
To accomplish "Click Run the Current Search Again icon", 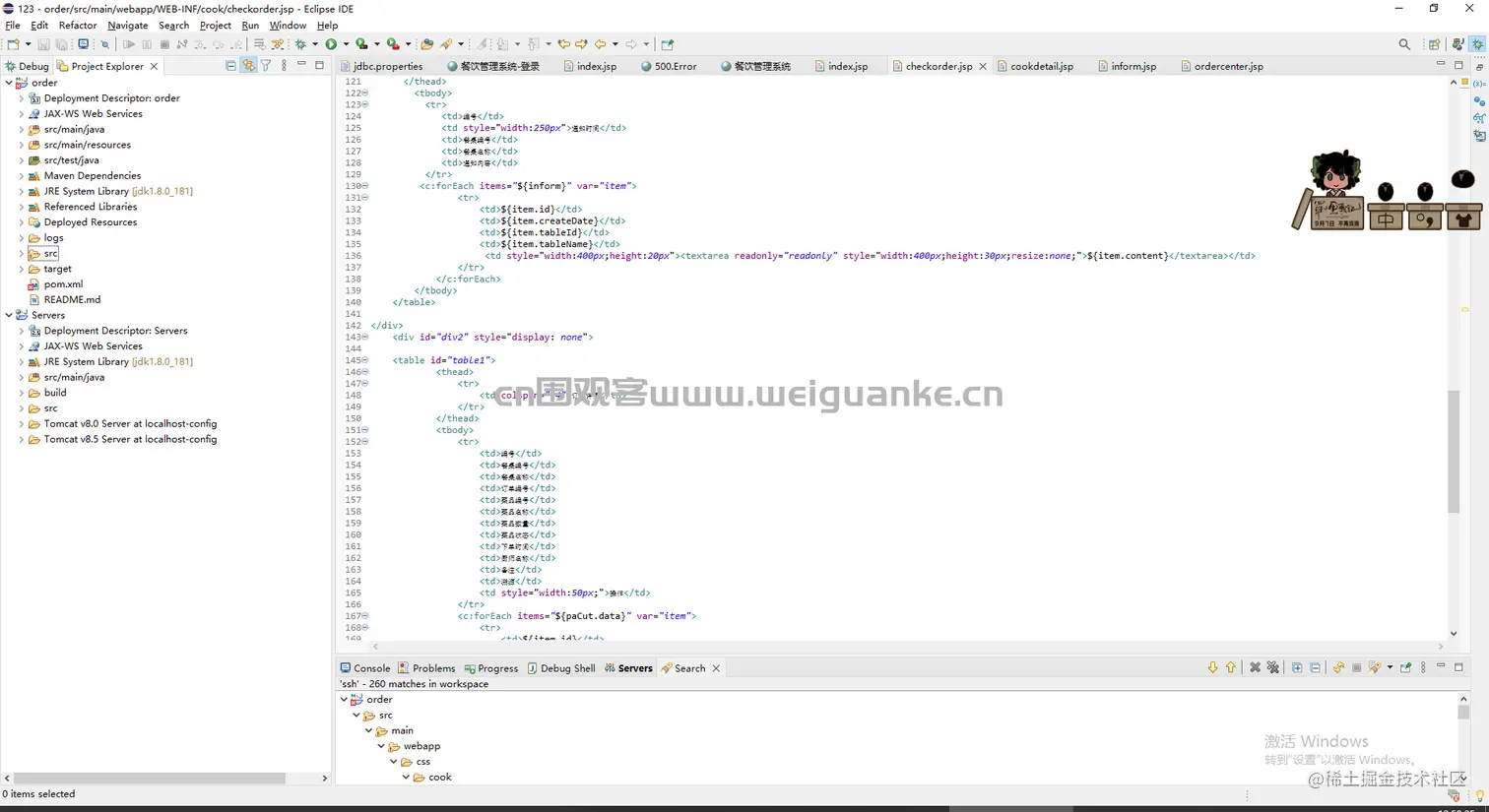I will (x=1338, y=667).
